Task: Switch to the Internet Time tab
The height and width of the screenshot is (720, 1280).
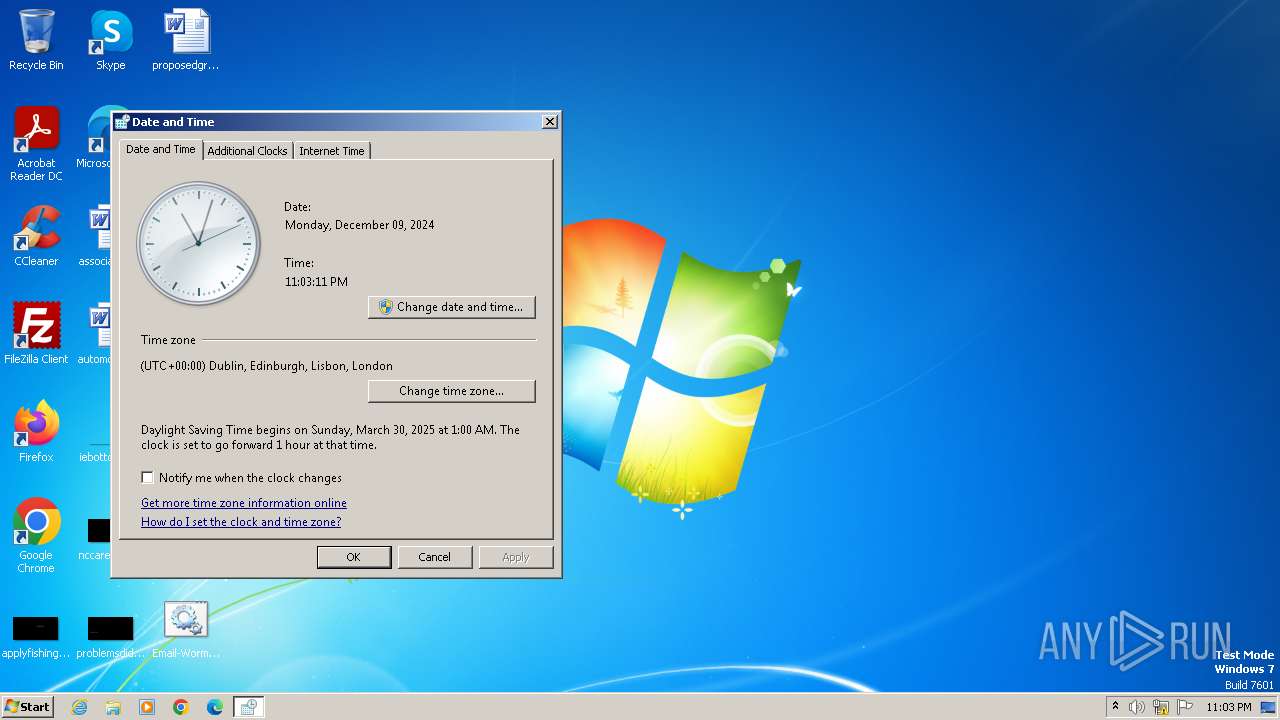Action: (x=332, y=151)
